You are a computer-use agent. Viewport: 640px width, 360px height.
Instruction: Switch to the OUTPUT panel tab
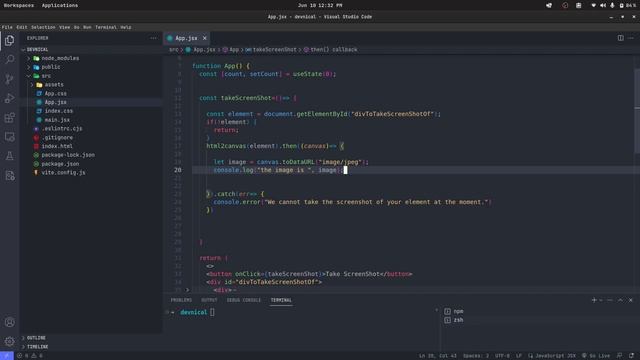pyautogui.click(x=209, y=300)
